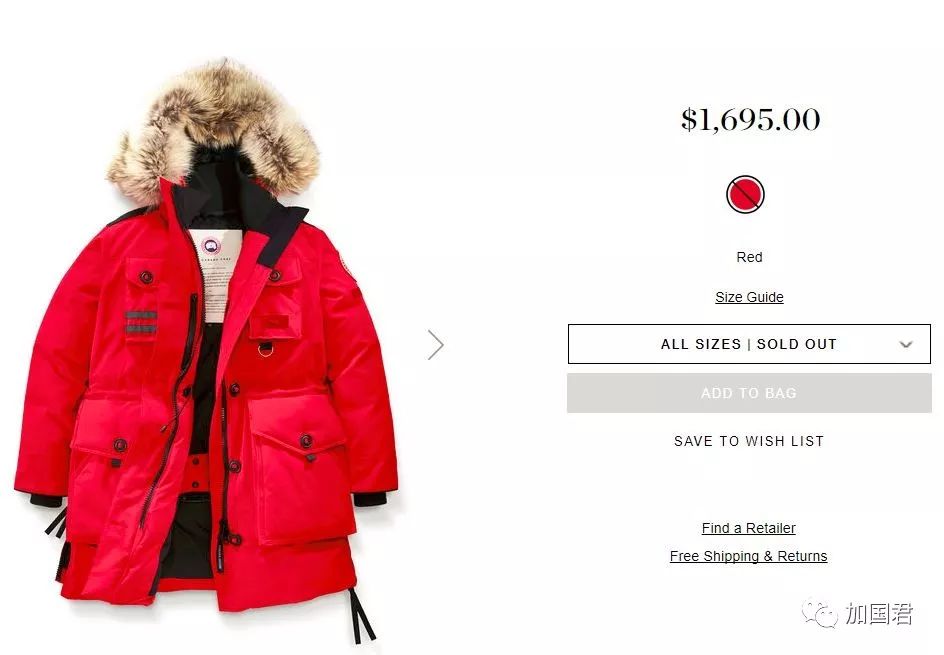
Task: Open Free Shipping & Returns link
Action: (748, 556)
